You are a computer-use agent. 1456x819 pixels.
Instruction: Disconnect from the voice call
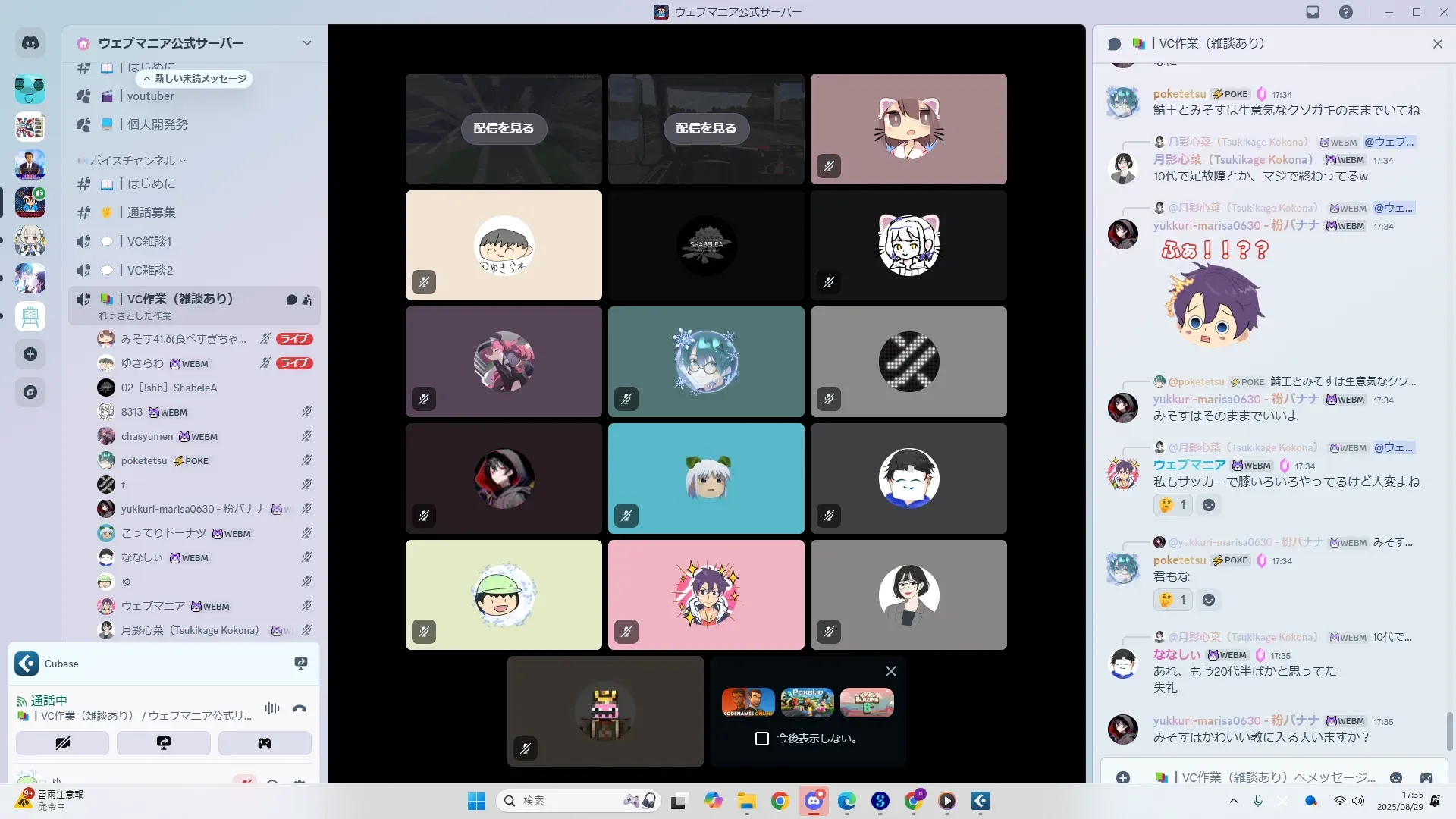(x=300, y=708)
